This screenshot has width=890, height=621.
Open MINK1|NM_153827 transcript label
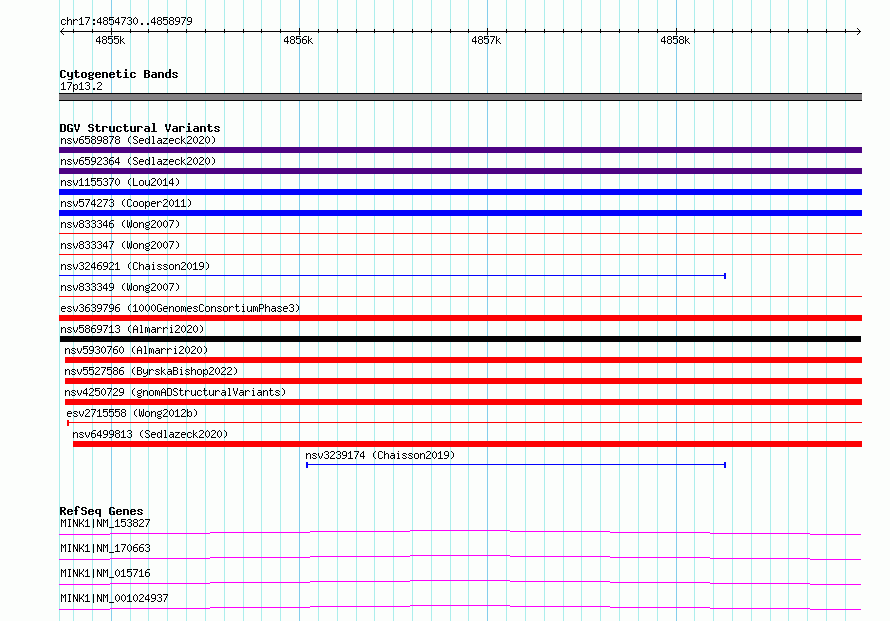pyautogui.click(x=105, y=523)
